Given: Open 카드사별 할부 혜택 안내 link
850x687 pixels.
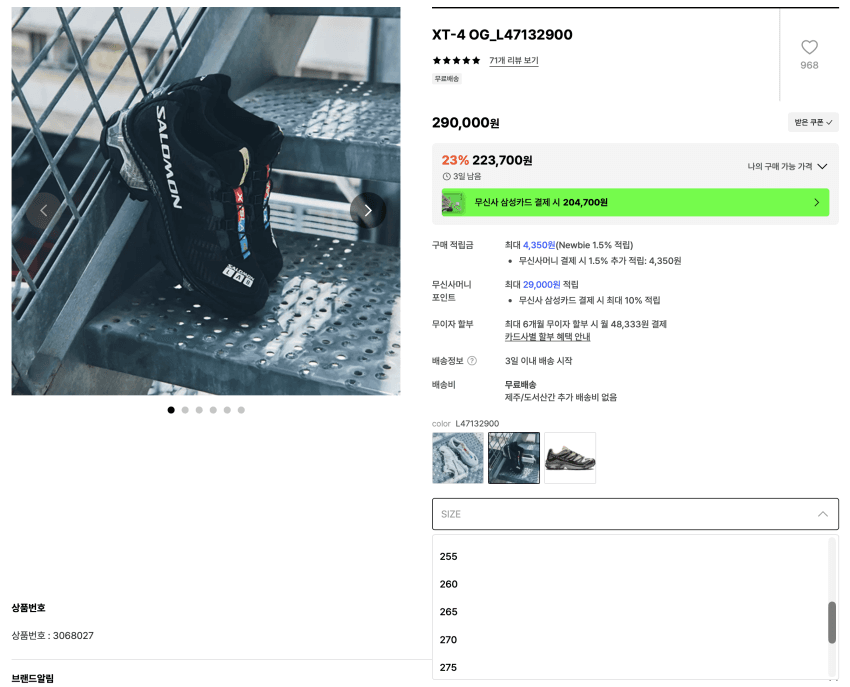Looking at the screenshot, I should (548, 337).
